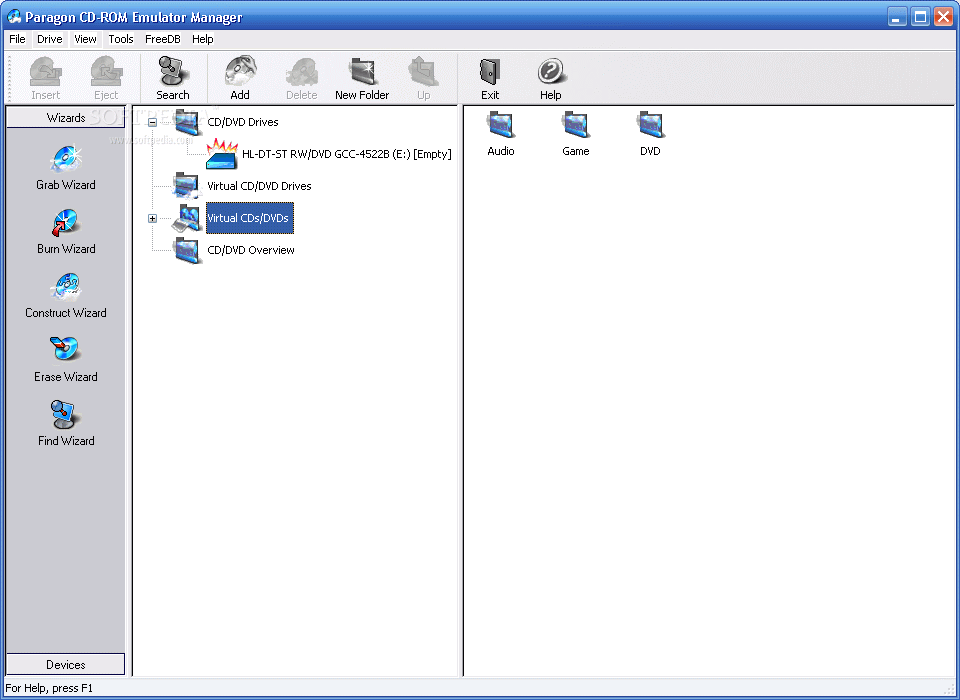Open the Game folder icon
960x700 pixels.
(x=576, y=126)
